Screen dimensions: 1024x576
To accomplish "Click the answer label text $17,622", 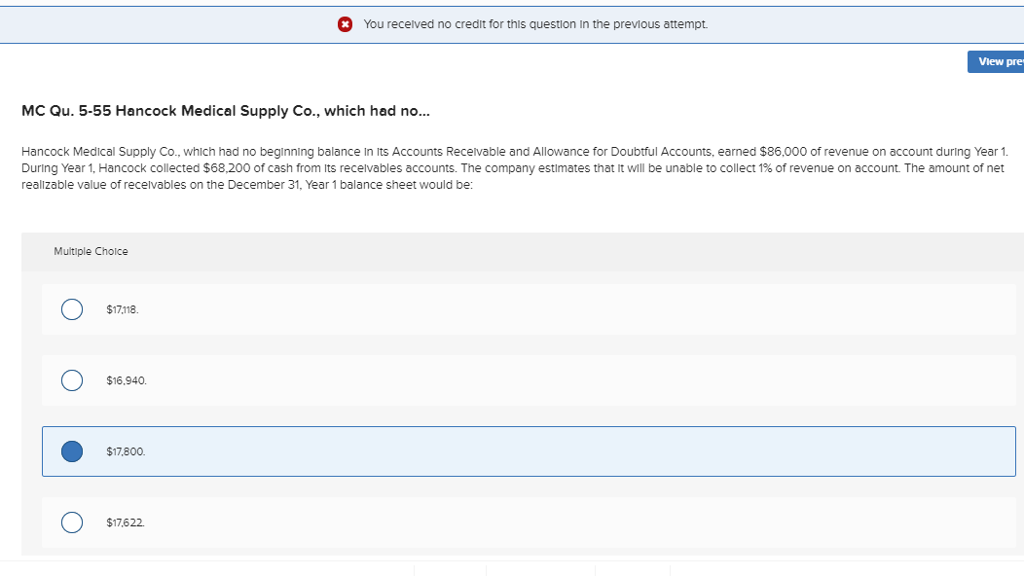I will 124,522.
